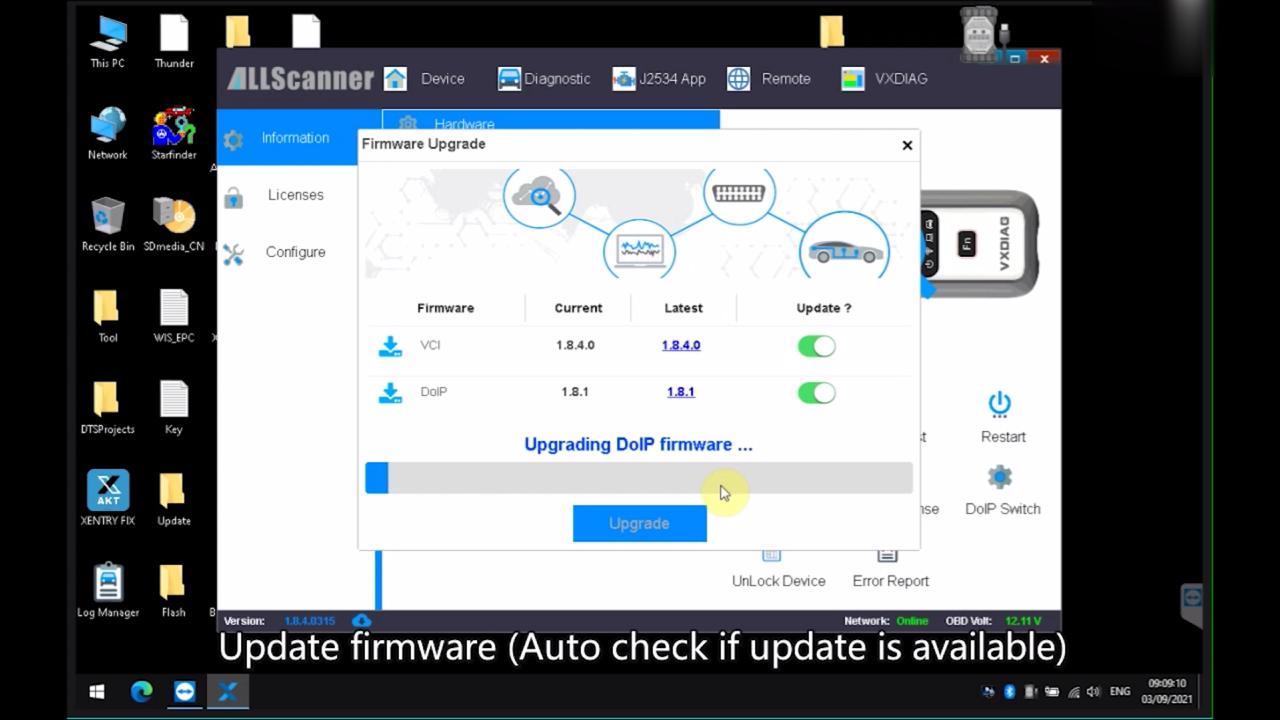Click the DoIP Switch gear icon
The height and width of the screenshot is (720, 1280).
[1000, 477]
